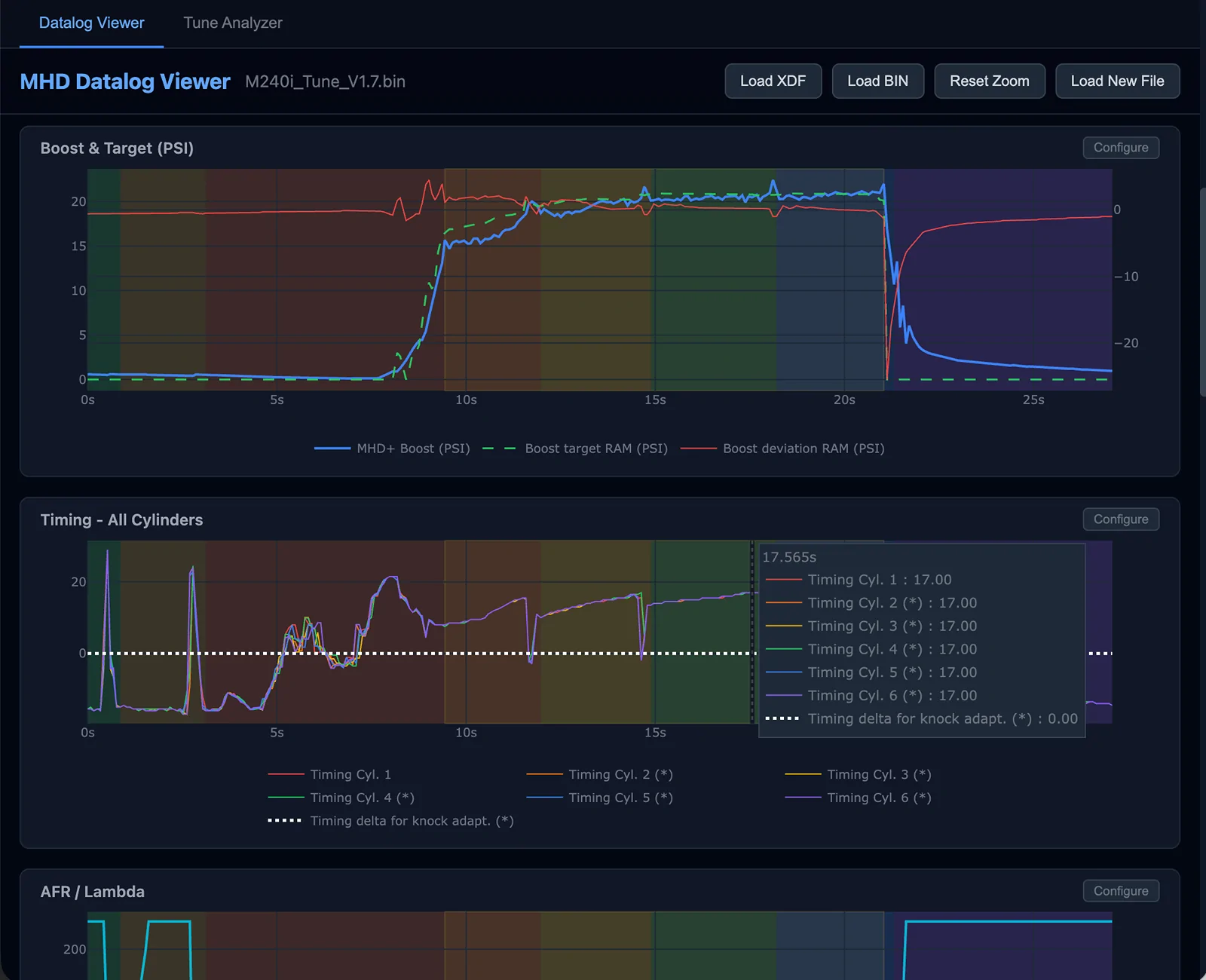This screenshot has width=1206, height=980.
Task: Toggle Timing delta for knock adapt. legend entry
Action: [391, 821]
